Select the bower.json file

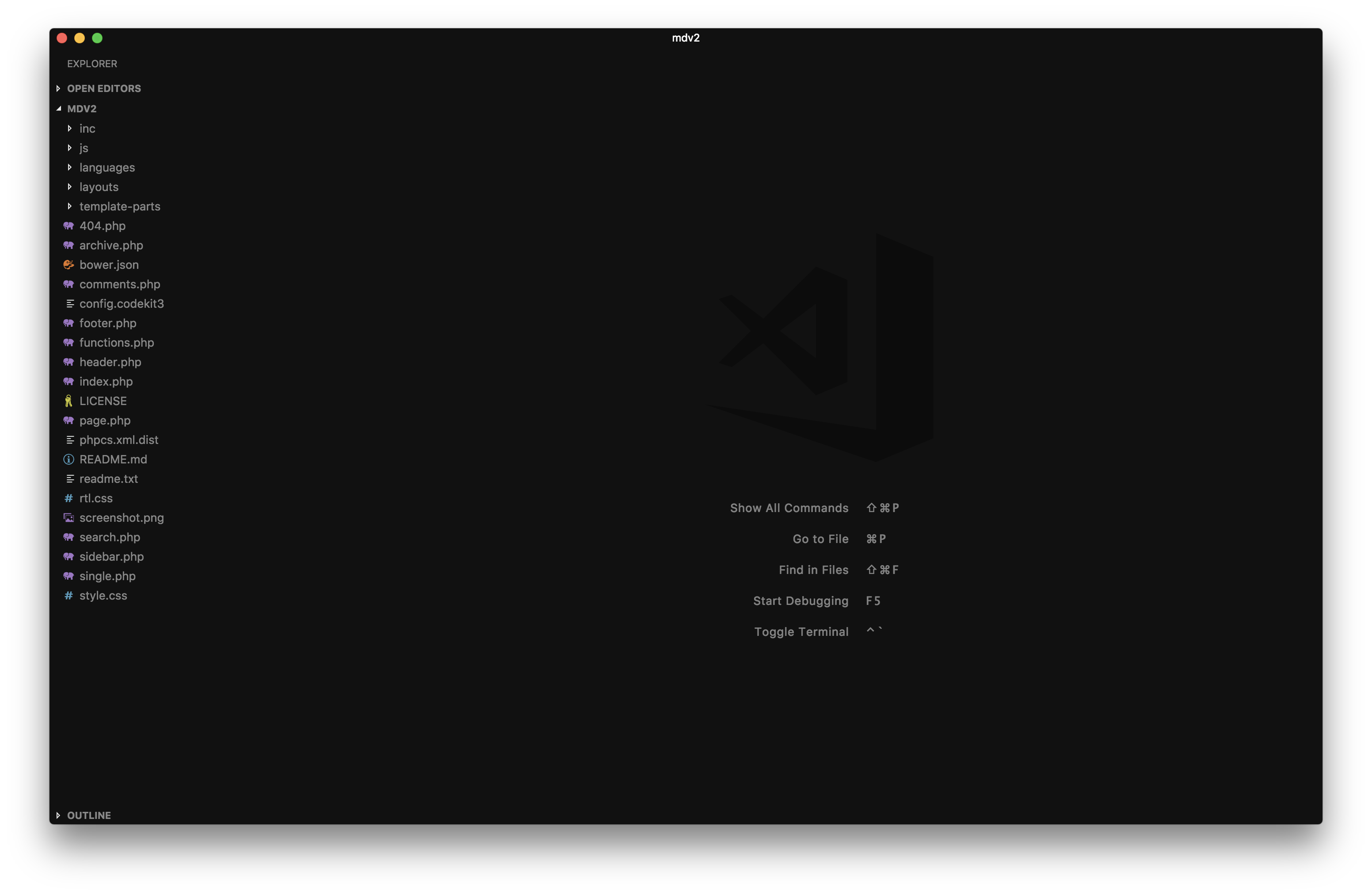[109, 265]
